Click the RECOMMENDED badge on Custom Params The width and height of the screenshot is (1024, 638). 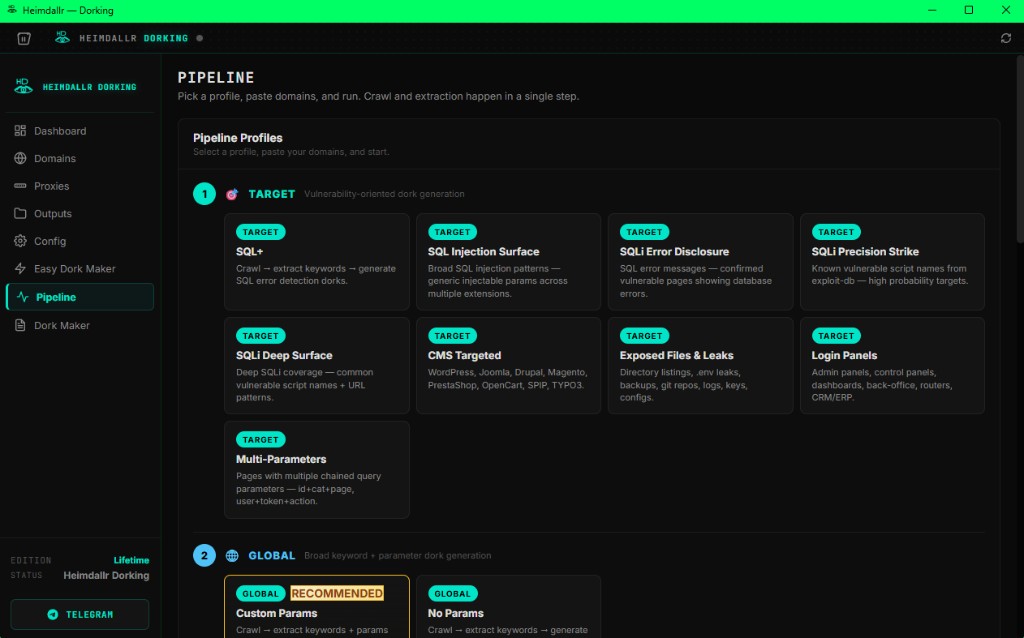[337, 593]
